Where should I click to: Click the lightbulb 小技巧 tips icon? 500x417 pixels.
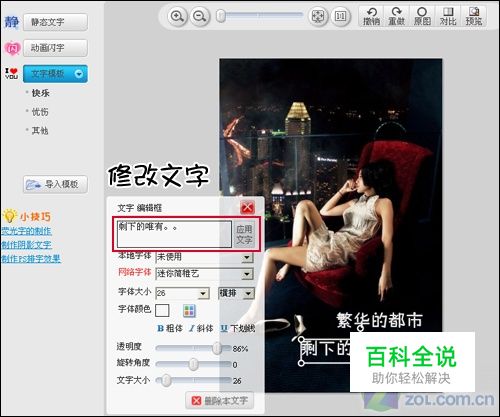coord(9,216)
